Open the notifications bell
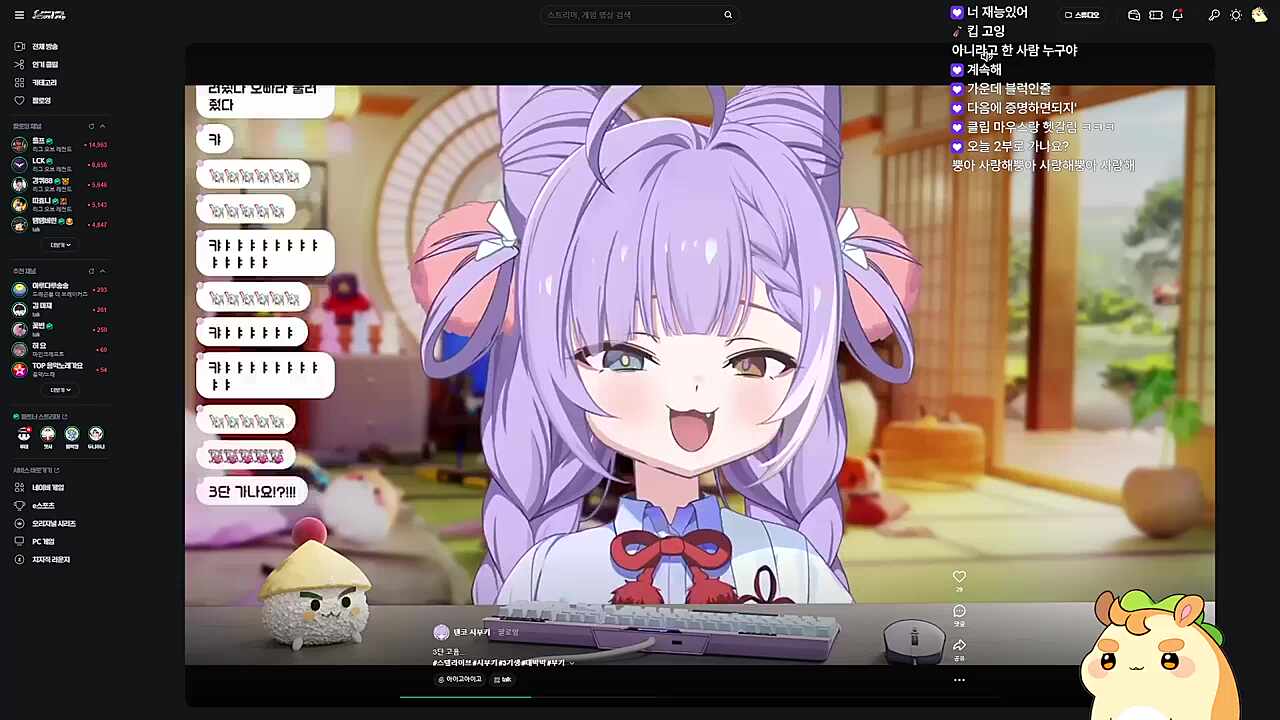This screenshot has height=720, width=1280. [1178, 15]
